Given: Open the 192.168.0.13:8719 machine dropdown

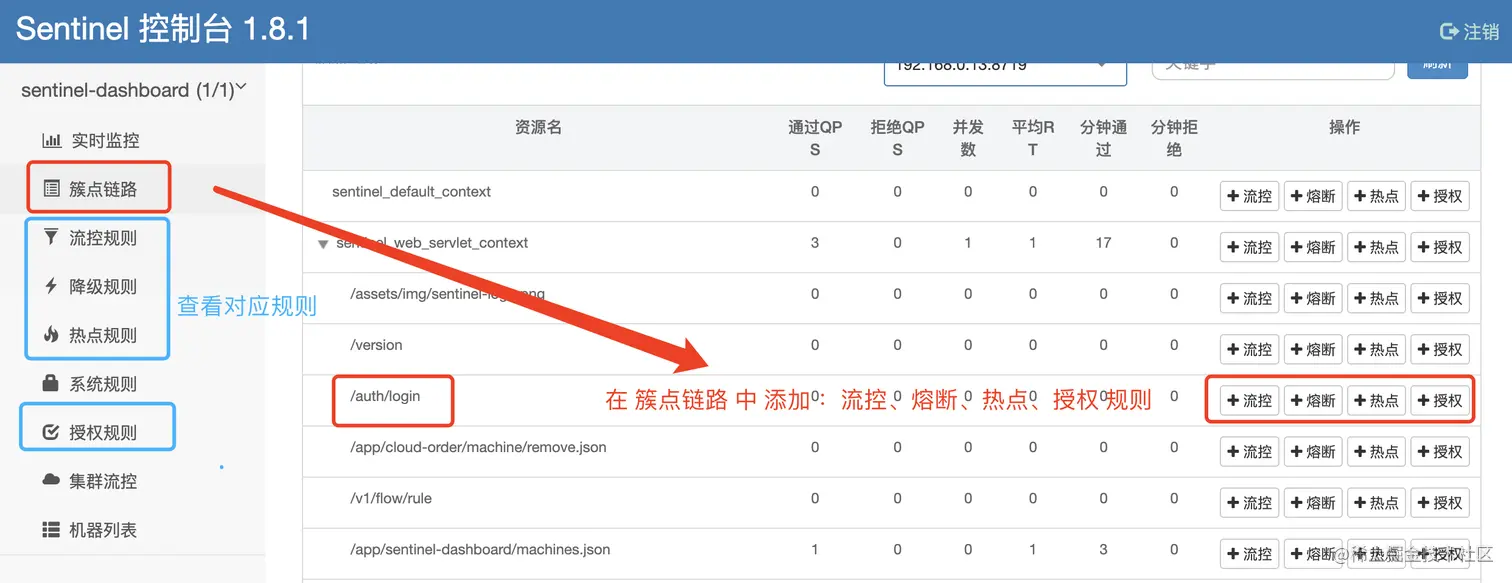Looking at the screenshot, I should coord(1005,68).
